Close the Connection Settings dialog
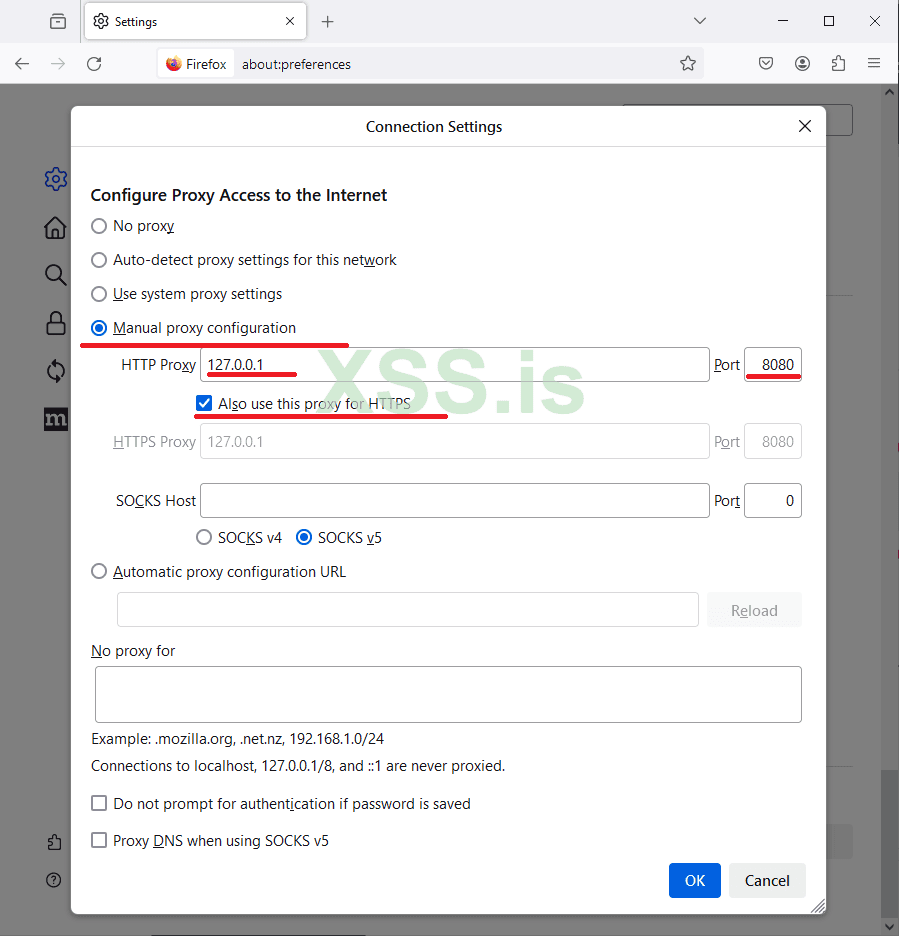 coord(805,126)
